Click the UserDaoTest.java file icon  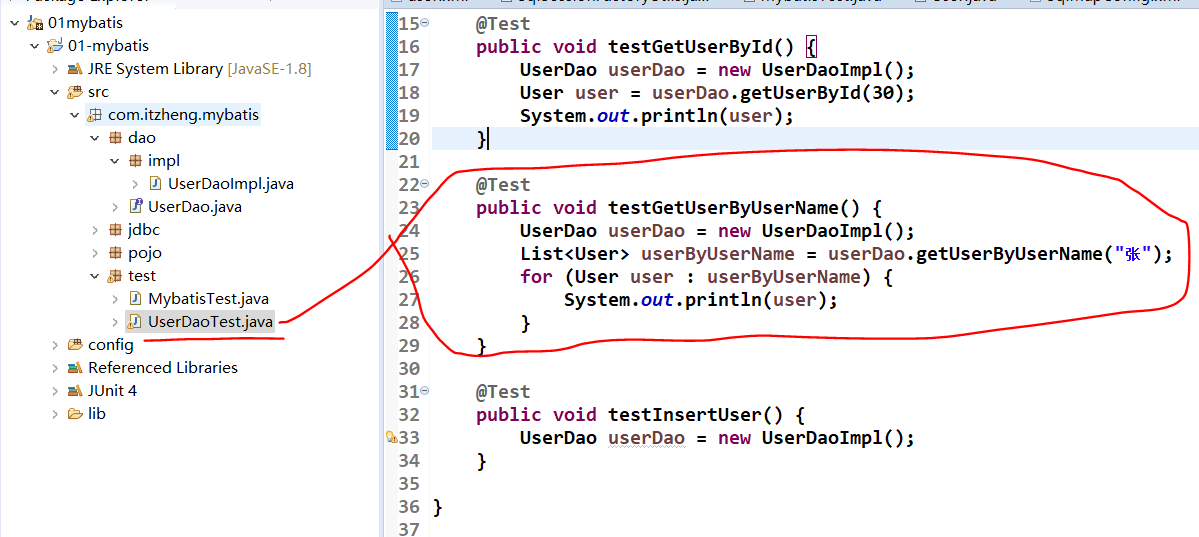click(135, 322)
